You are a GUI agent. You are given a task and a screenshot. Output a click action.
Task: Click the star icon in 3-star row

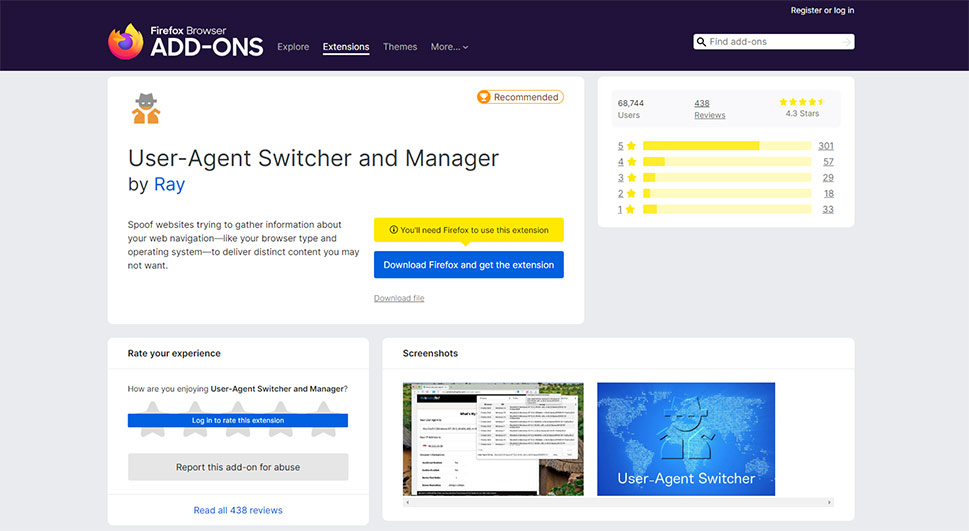(631, 177)
